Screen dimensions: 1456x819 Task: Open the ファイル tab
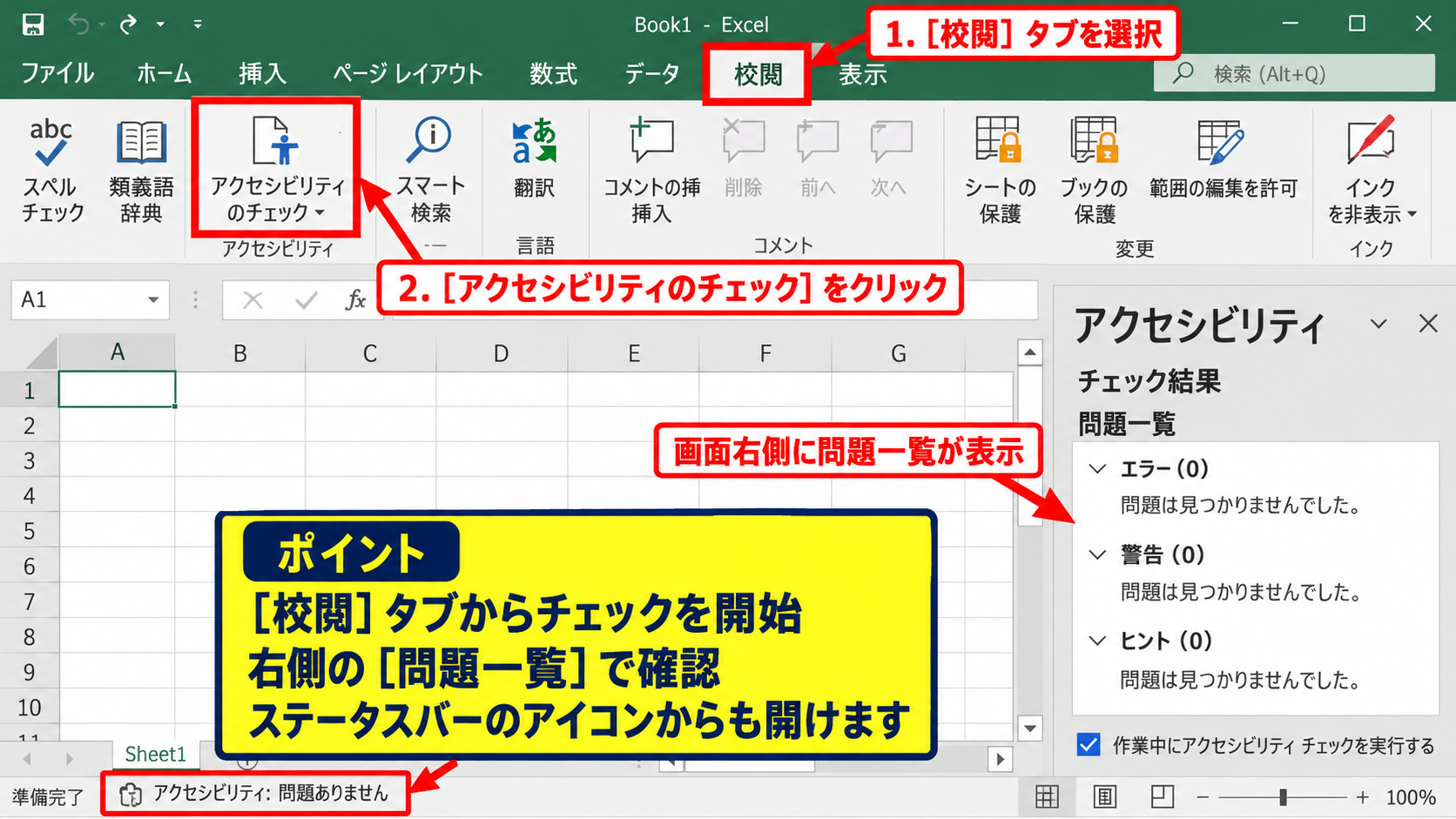coord(57,74)
